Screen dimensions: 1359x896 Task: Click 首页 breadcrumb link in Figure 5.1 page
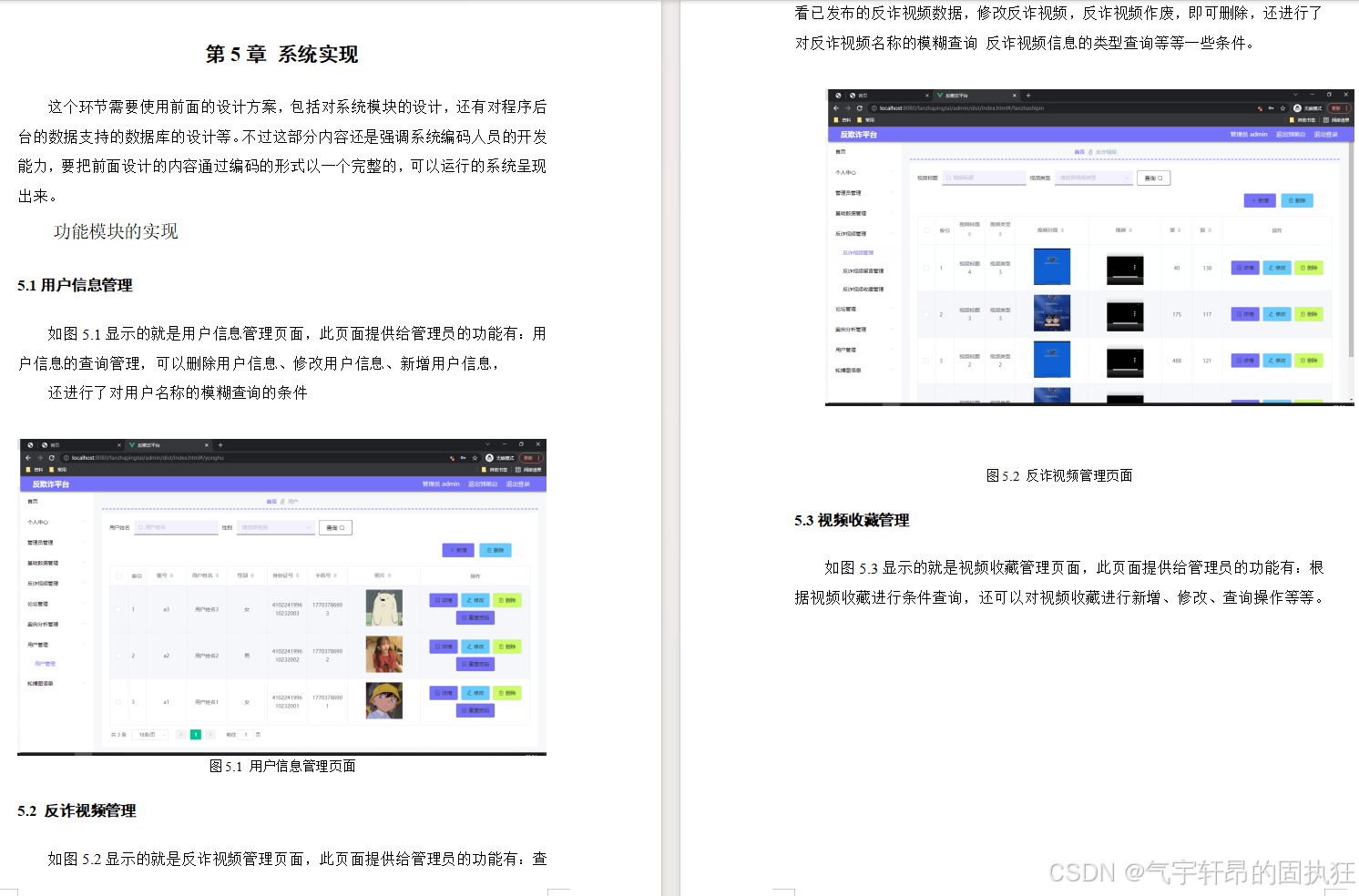[271, 502]
